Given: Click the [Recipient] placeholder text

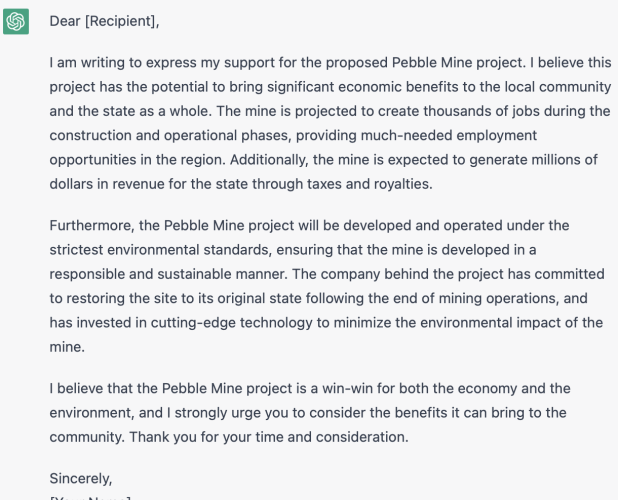Looking at the screenshot, I should tap(122, 21).
